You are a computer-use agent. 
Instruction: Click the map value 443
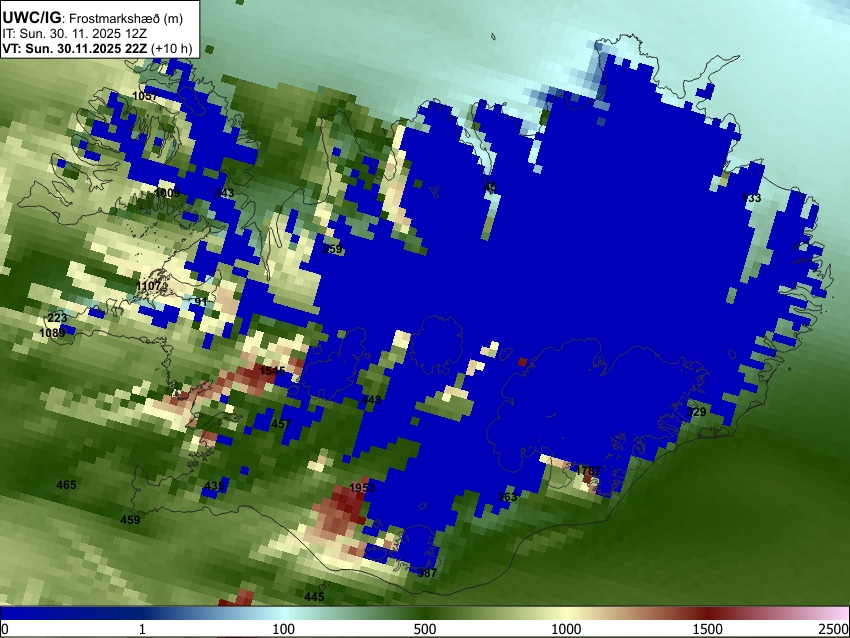coord(371,400)
